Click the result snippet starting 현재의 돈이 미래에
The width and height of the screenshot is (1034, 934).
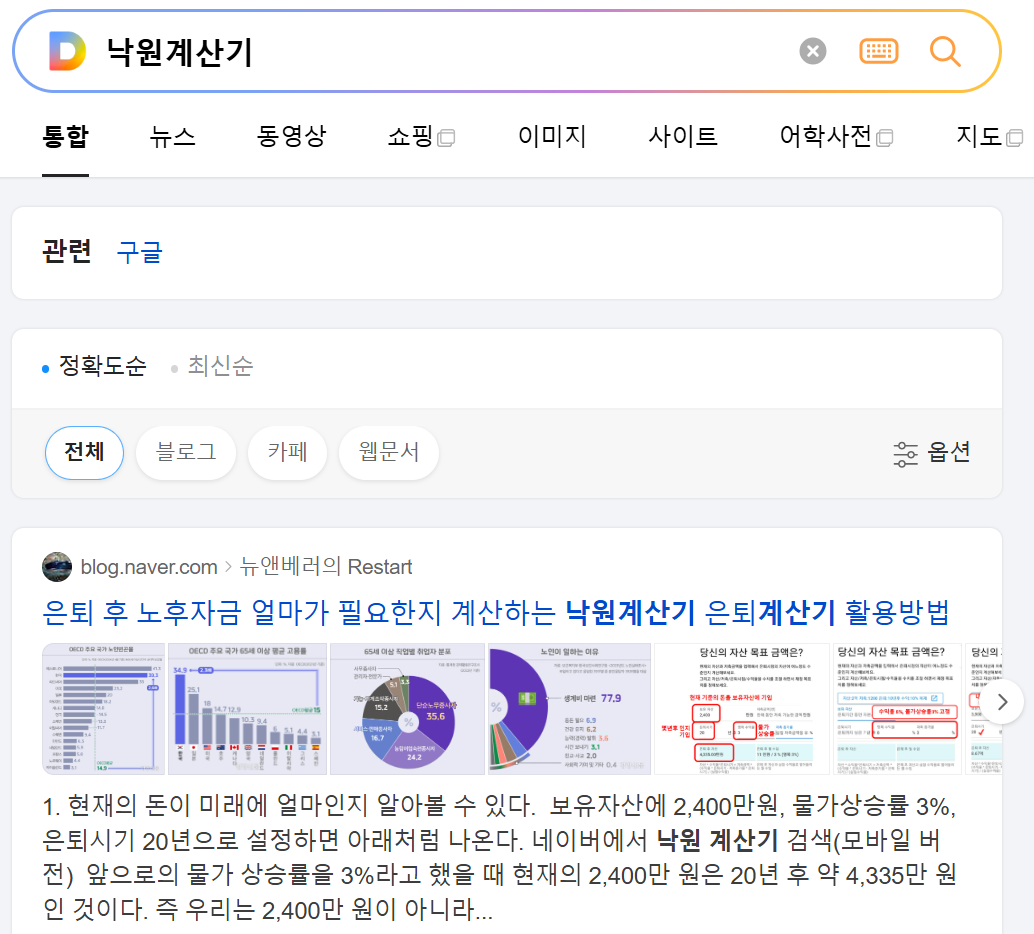click(499, 858)
